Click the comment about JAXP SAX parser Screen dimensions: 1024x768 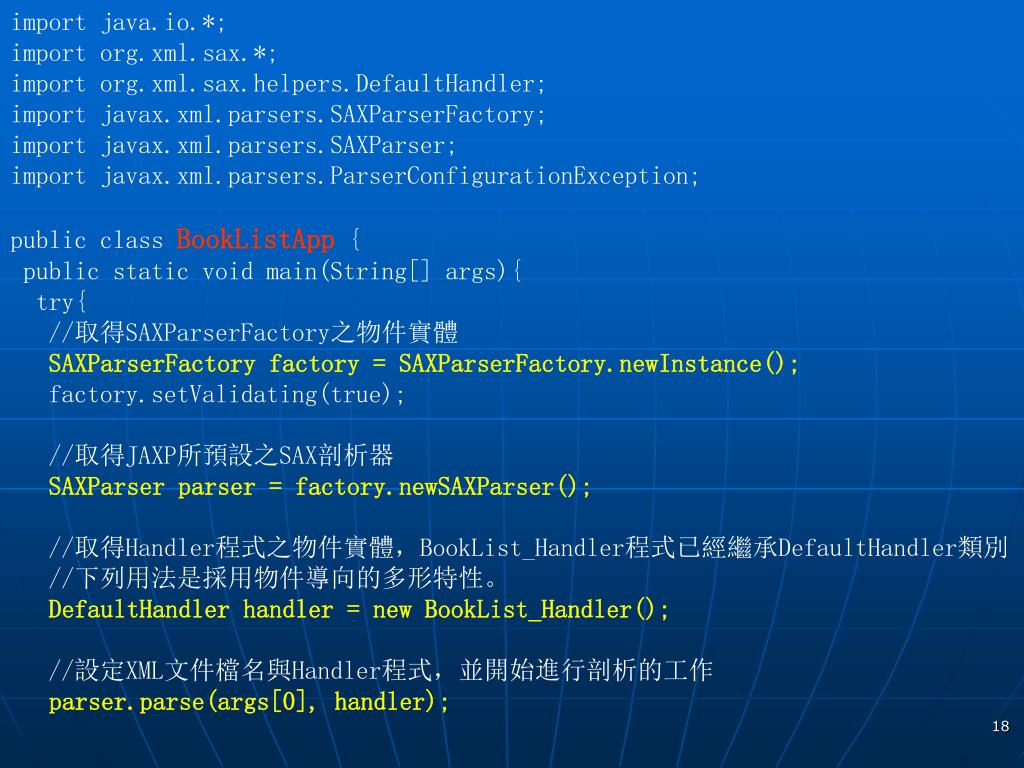[x=221, y=455]
